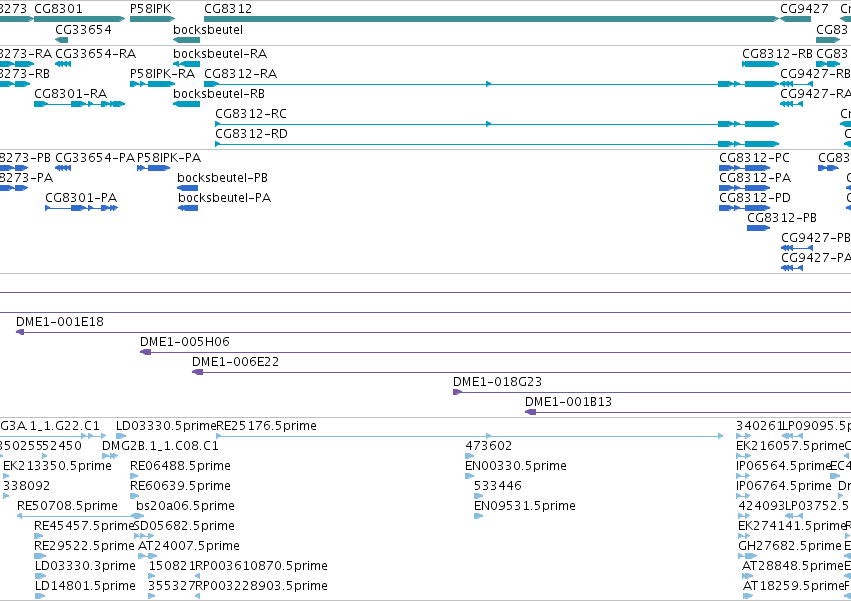The width and height of the screenshot is (851, 601).
Task: Select transcript CG33654-RA
Action: [96, 54]
